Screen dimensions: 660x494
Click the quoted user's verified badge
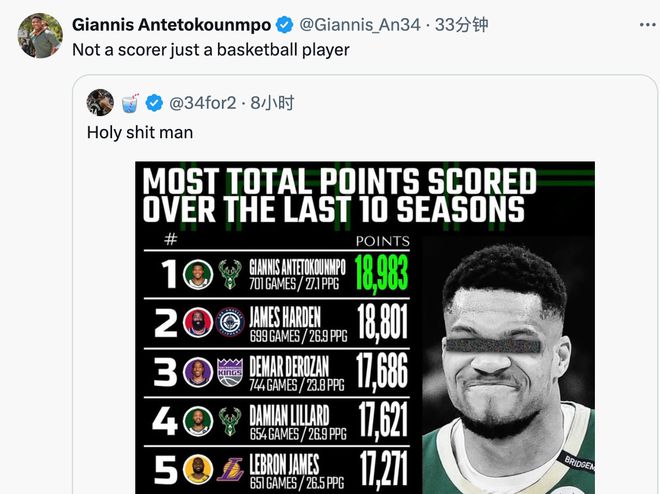click(x=154, y=102)
